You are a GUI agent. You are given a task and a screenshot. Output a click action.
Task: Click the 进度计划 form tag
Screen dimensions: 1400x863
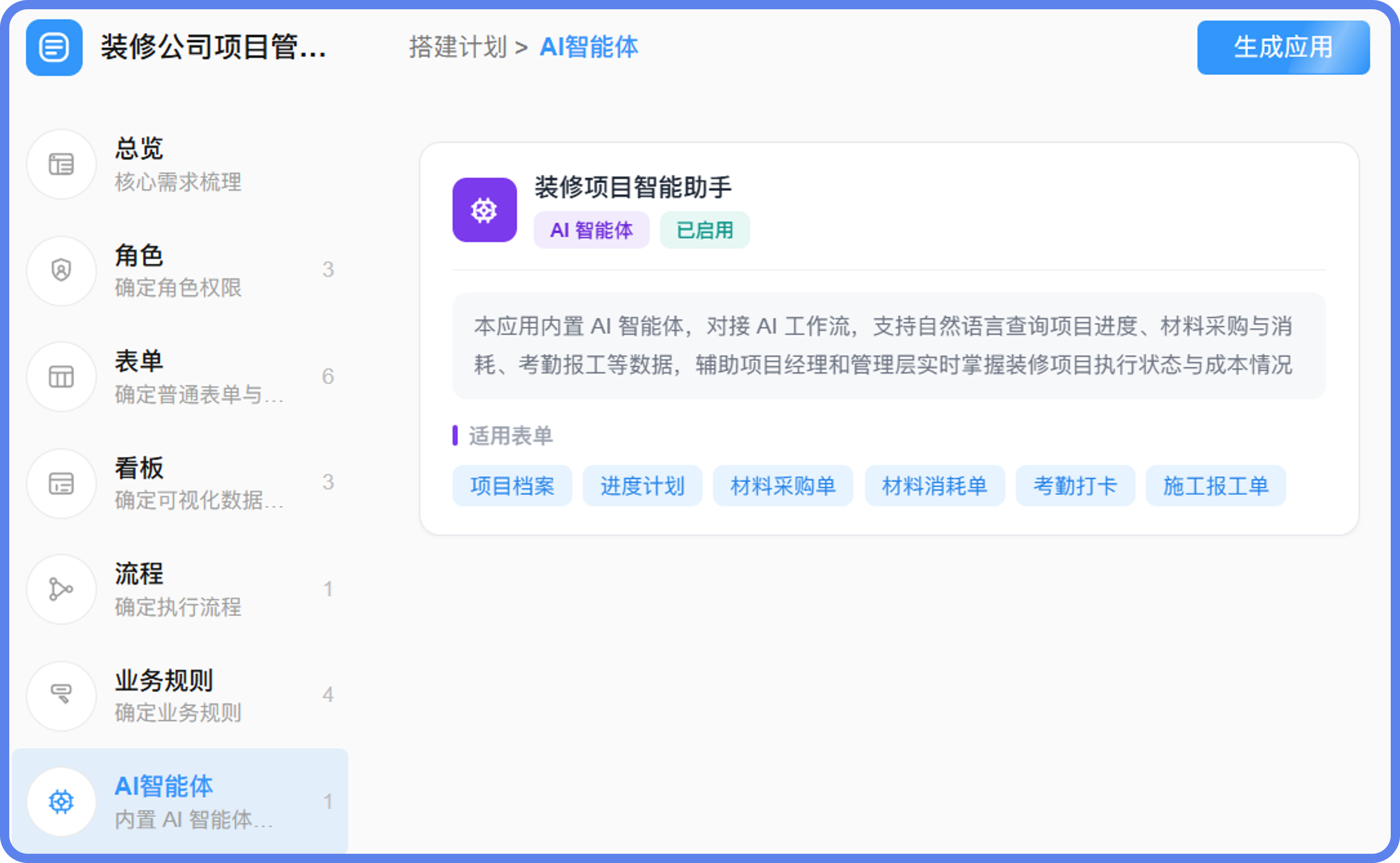click(x=642, y=486)
